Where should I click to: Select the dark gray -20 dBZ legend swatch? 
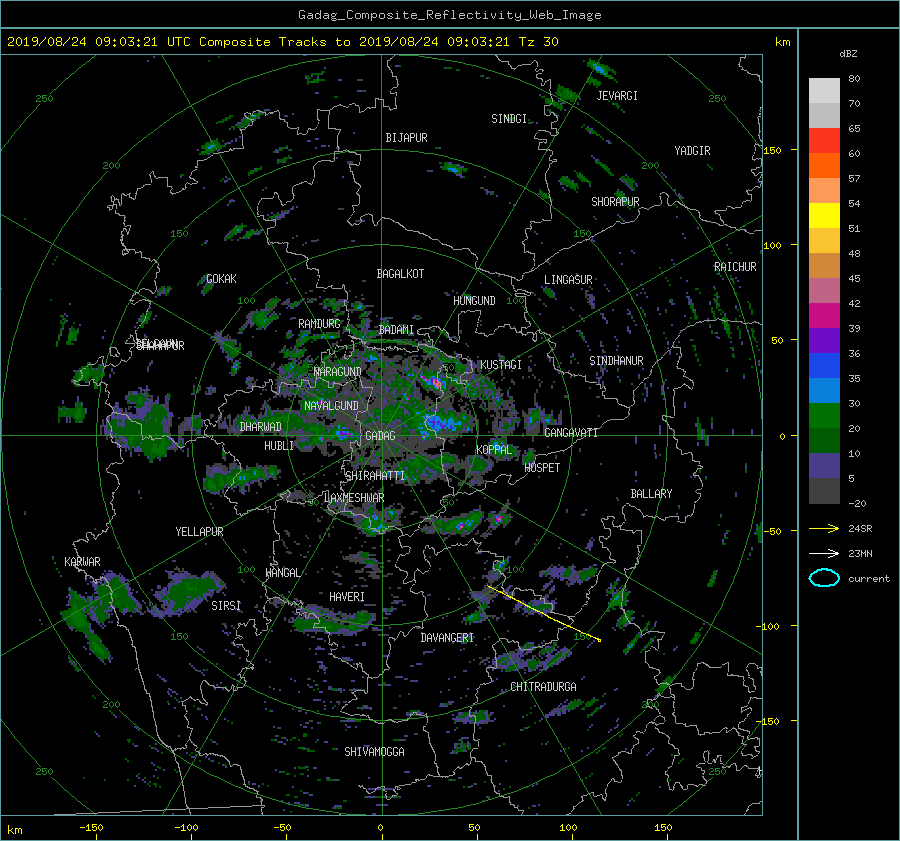(x=824, y=491)
